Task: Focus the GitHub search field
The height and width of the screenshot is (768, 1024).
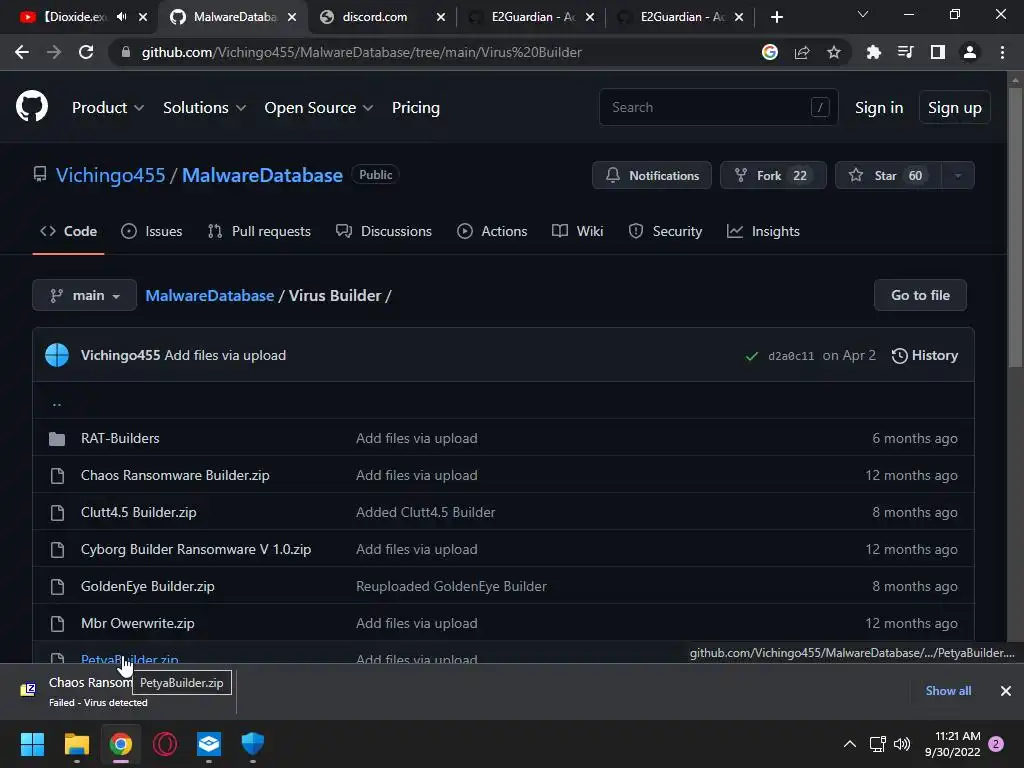Action: point(718,107)
